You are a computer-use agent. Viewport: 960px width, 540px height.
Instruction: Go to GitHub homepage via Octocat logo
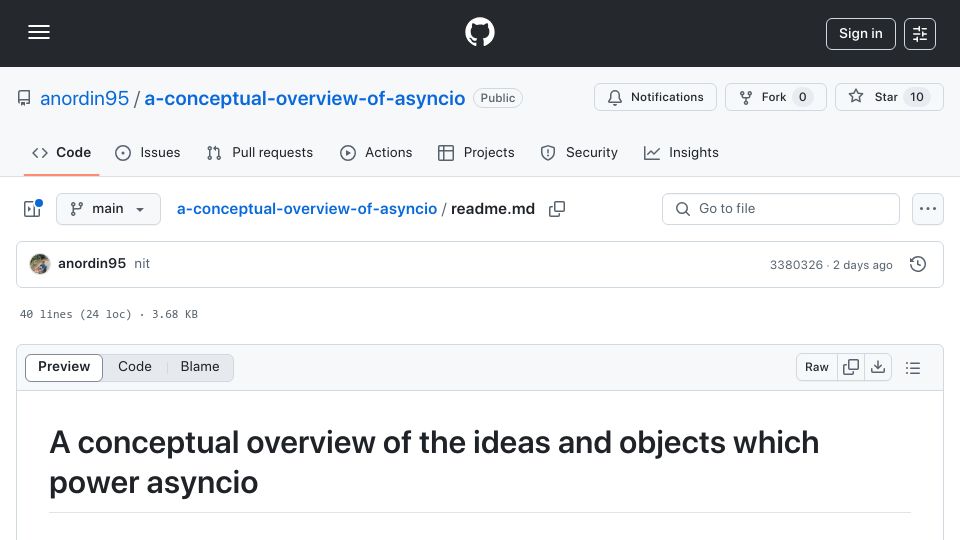click(479, 32)
